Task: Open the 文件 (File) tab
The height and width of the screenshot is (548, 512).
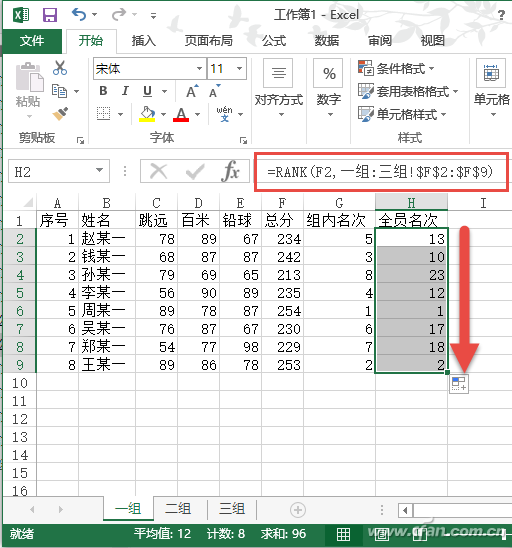Action: [x=32, y=41]
